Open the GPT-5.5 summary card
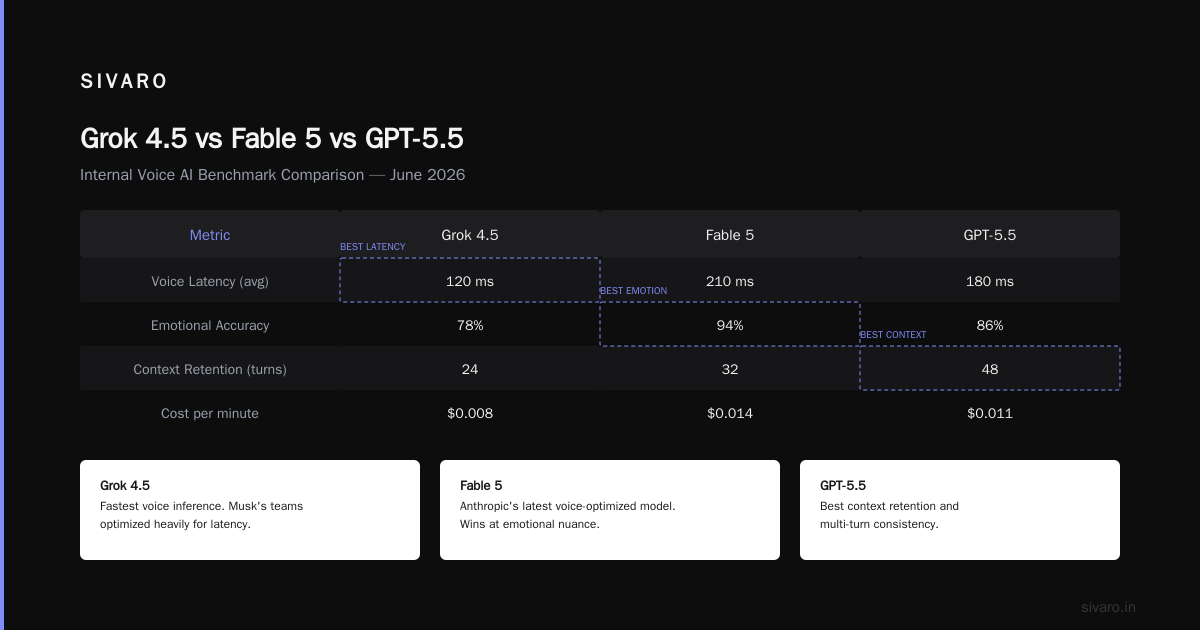Image resolution: width=1200 pixels, height=630 pixels. coord(960,510)
